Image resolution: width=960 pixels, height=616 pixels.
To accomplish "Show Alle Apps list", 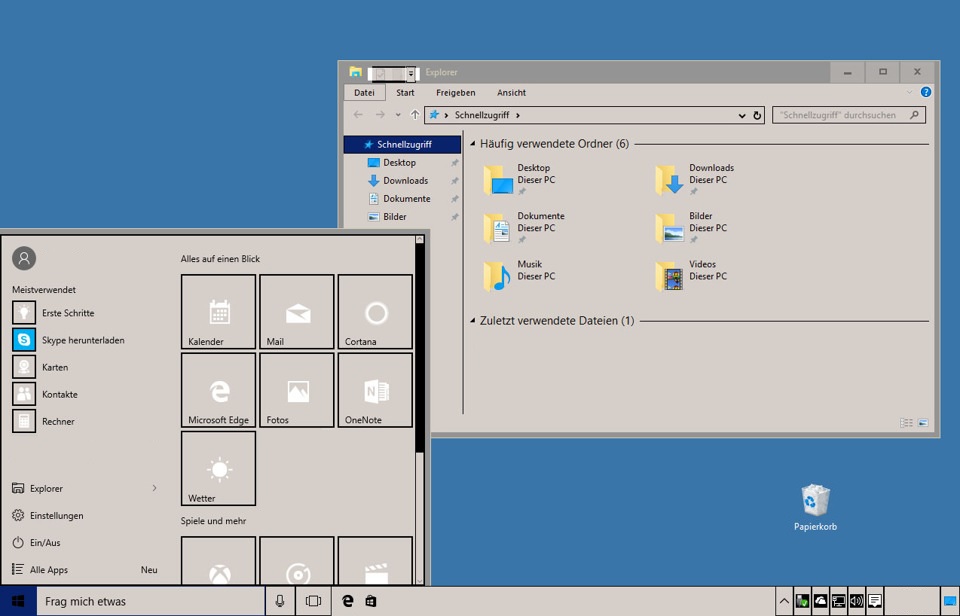I will 40,569.
